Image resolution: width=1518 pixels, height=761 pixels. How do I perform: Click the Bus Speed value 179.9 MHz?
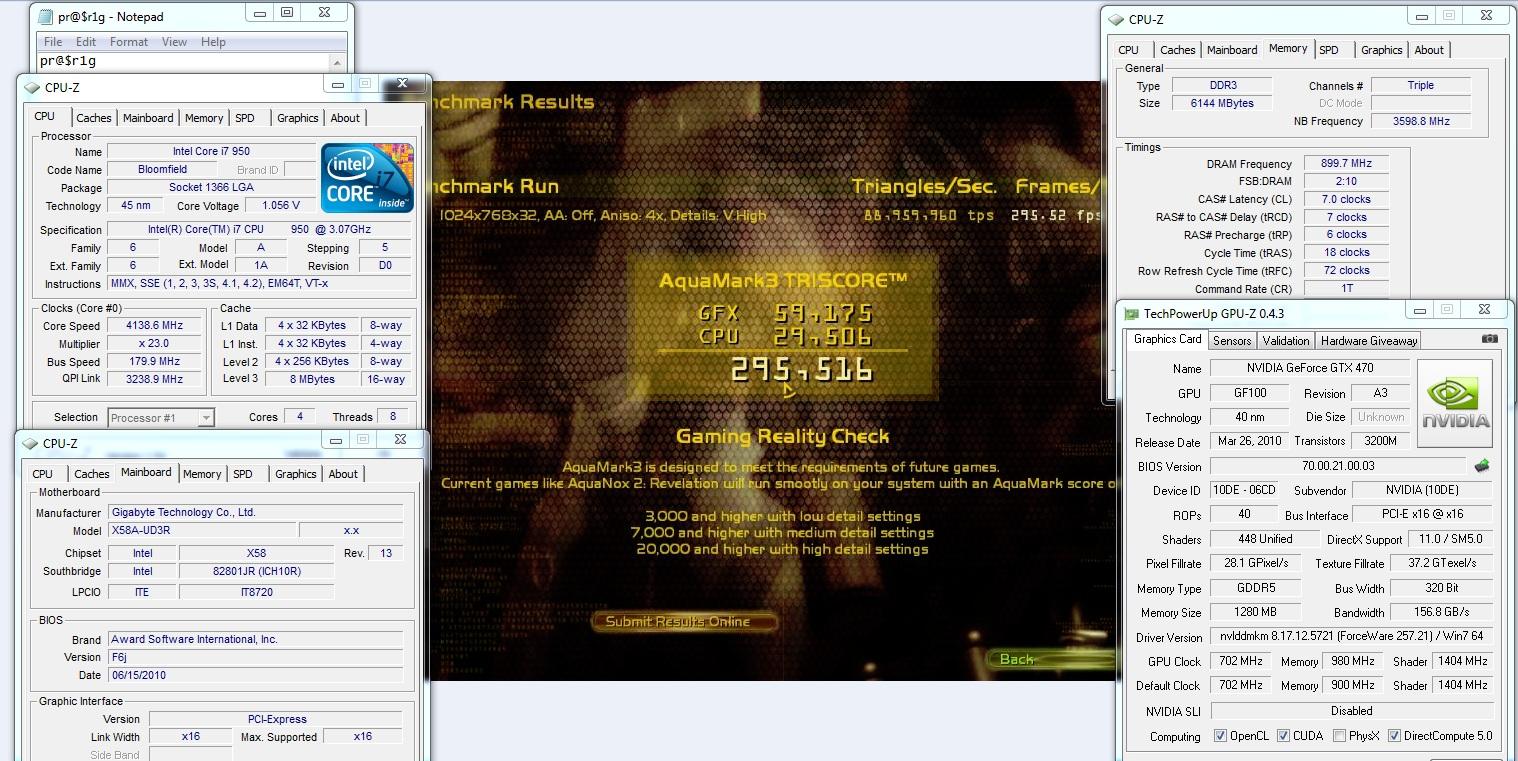tap(155, 362)
